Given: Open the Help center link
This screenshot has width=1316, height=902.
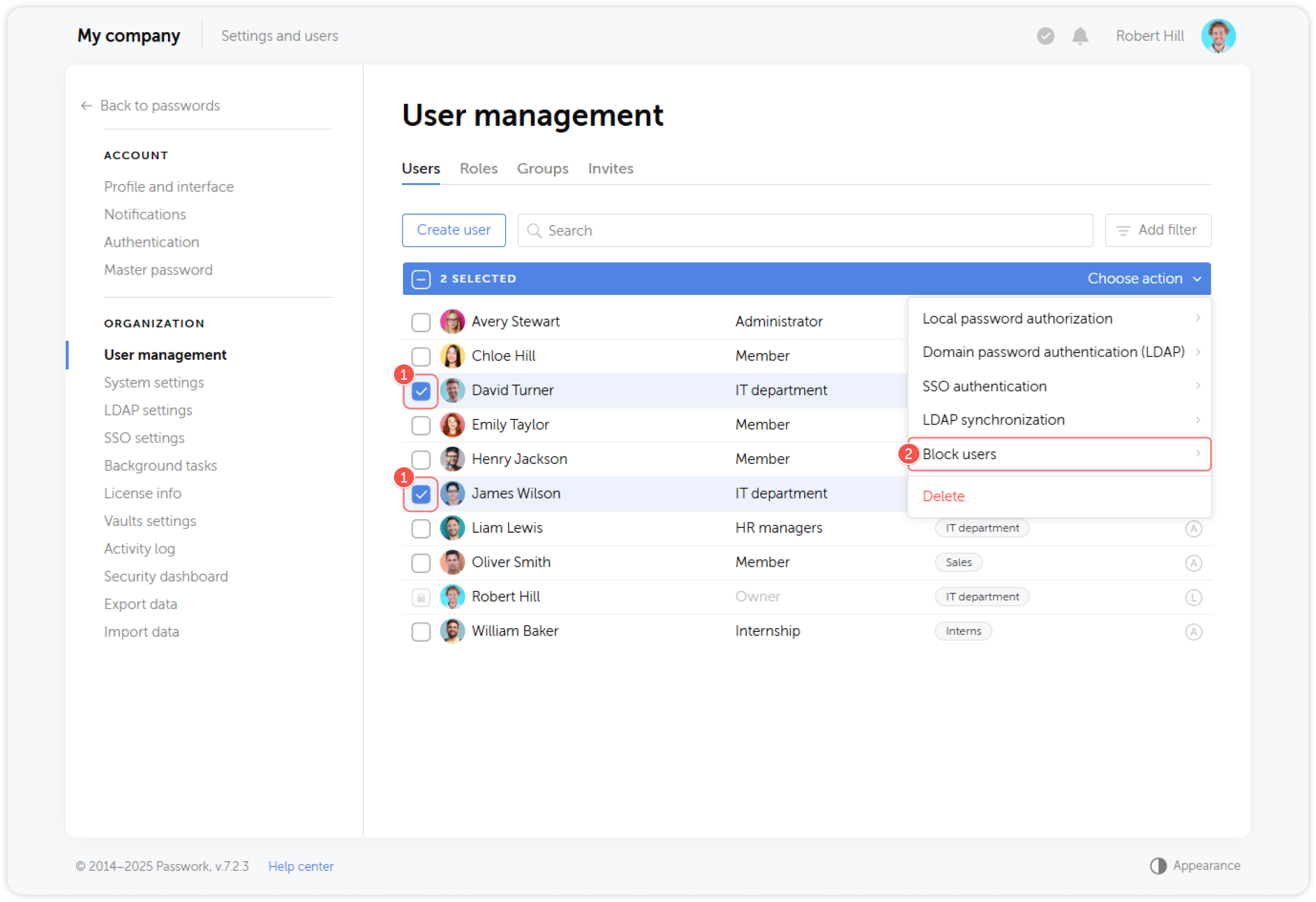Looking at the screenshot, I should [x=300, y=865].
